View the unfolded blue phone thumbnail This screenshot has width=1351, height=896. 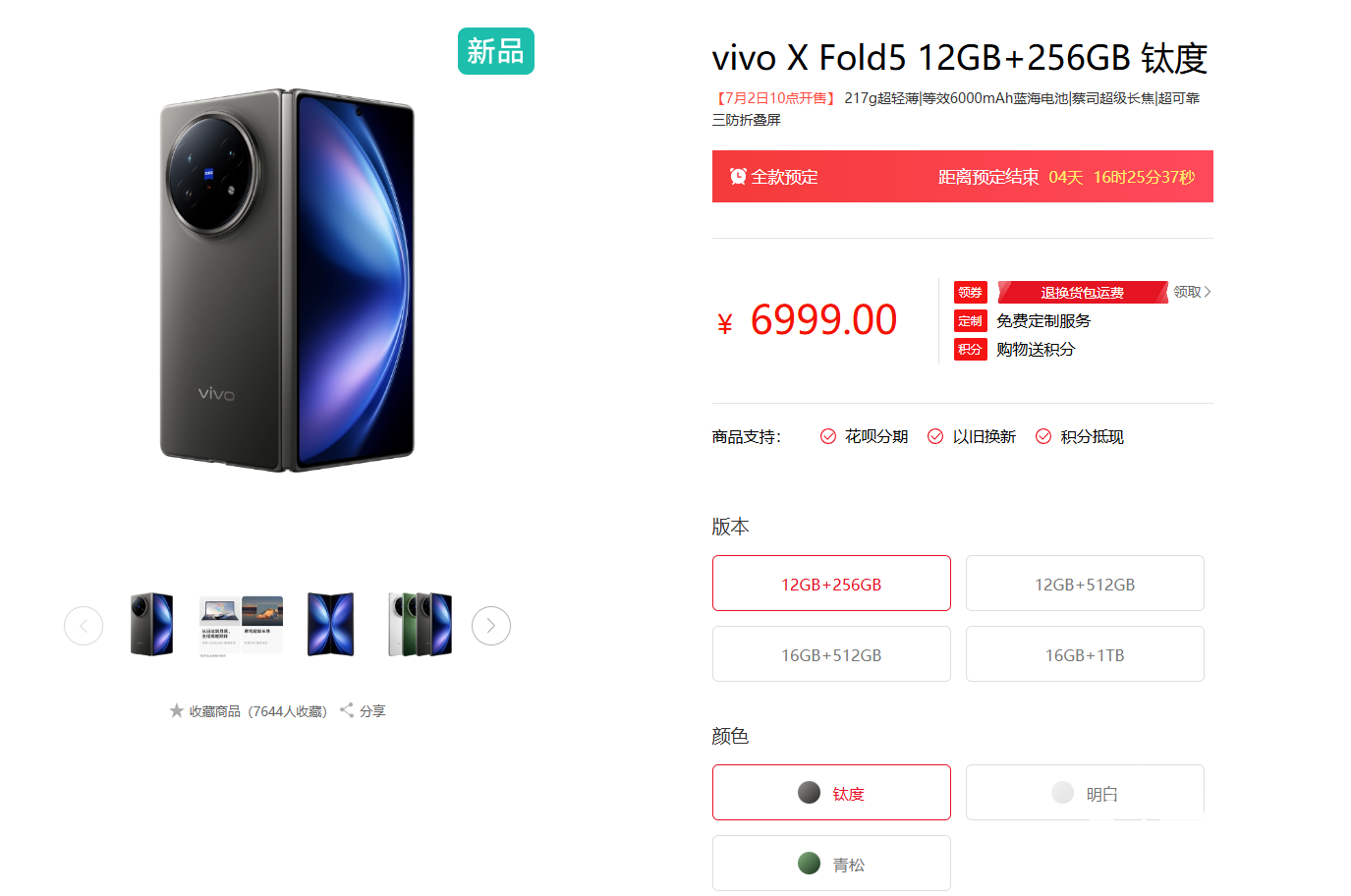click(x=330, y=625)
